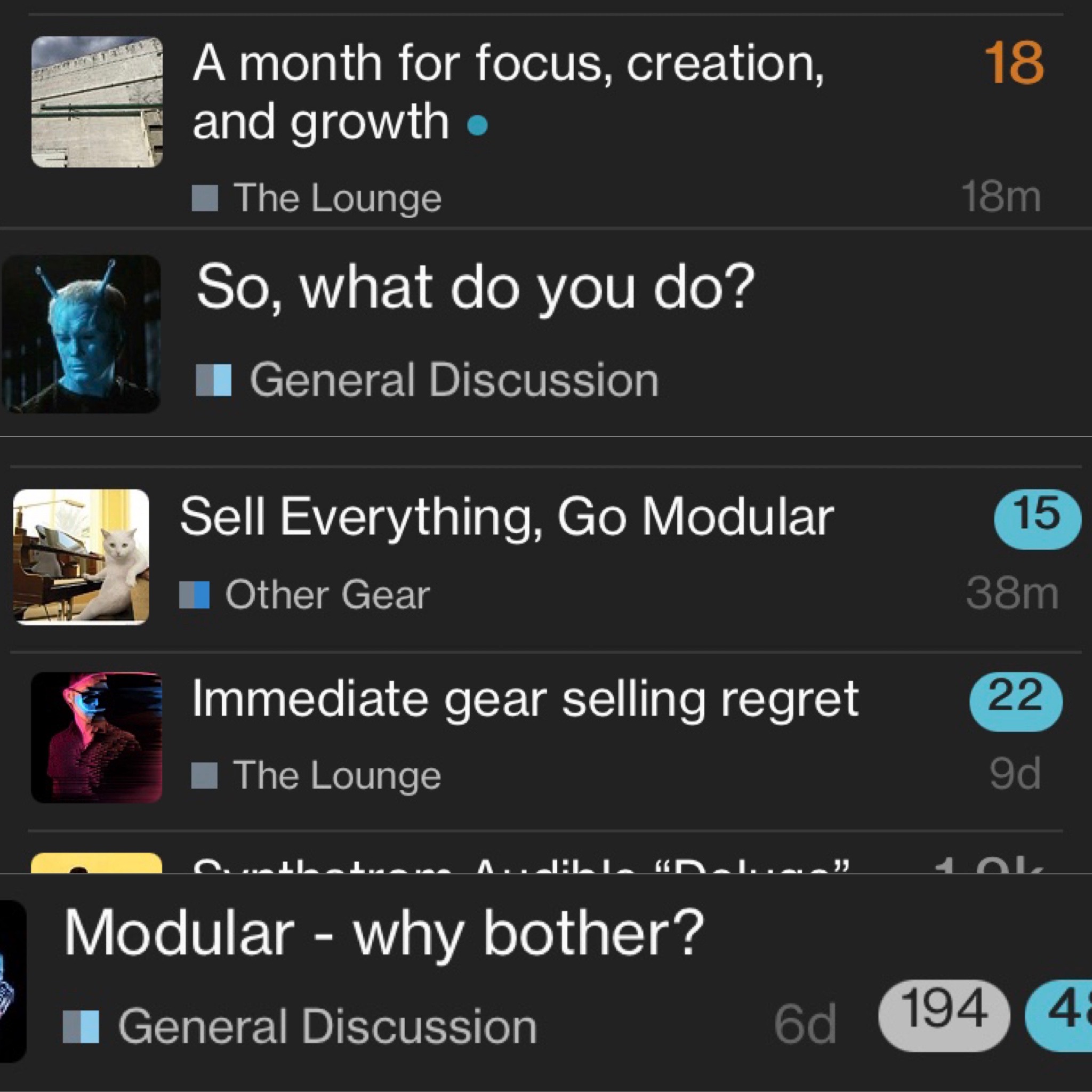1092x1092 pixels.
Task: Click gray square icon beside first The Lounge
Action: coord(205,198)
